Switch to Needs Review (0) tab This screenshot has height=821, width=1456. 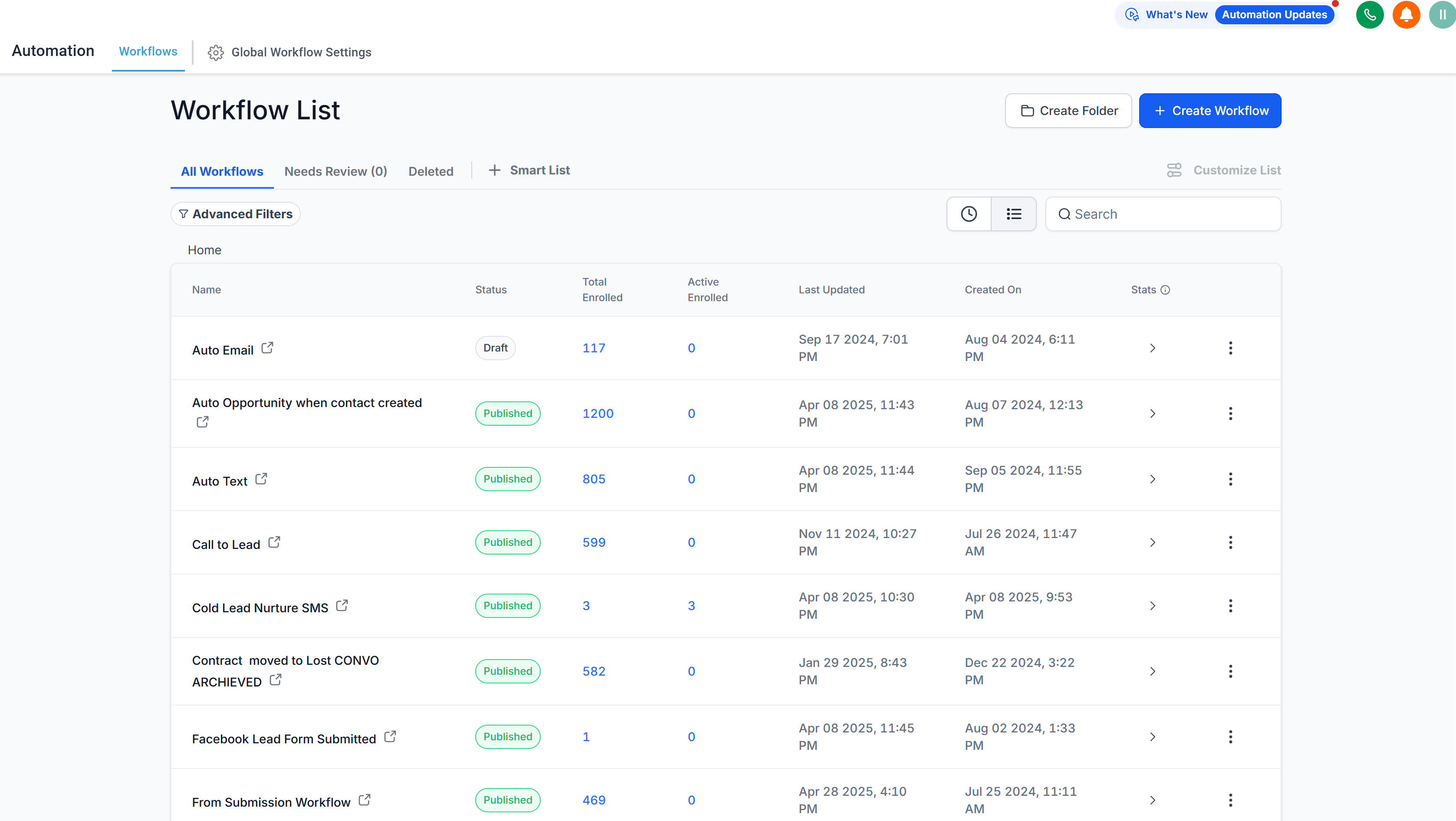[x=336, y=171]
